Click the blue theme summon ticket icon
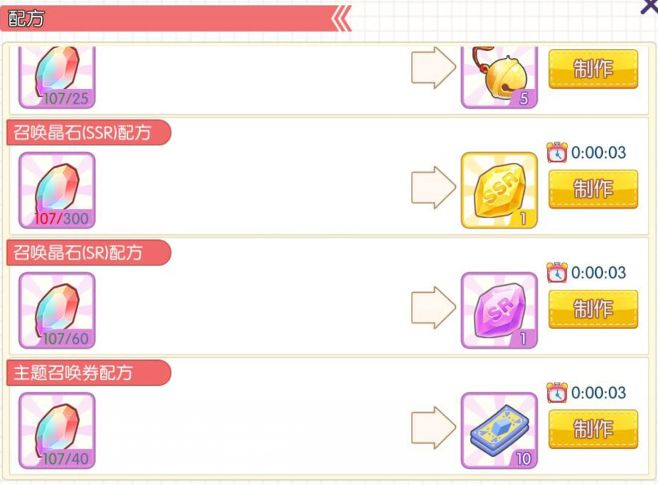658x485 pixels. tap(498, 429)
